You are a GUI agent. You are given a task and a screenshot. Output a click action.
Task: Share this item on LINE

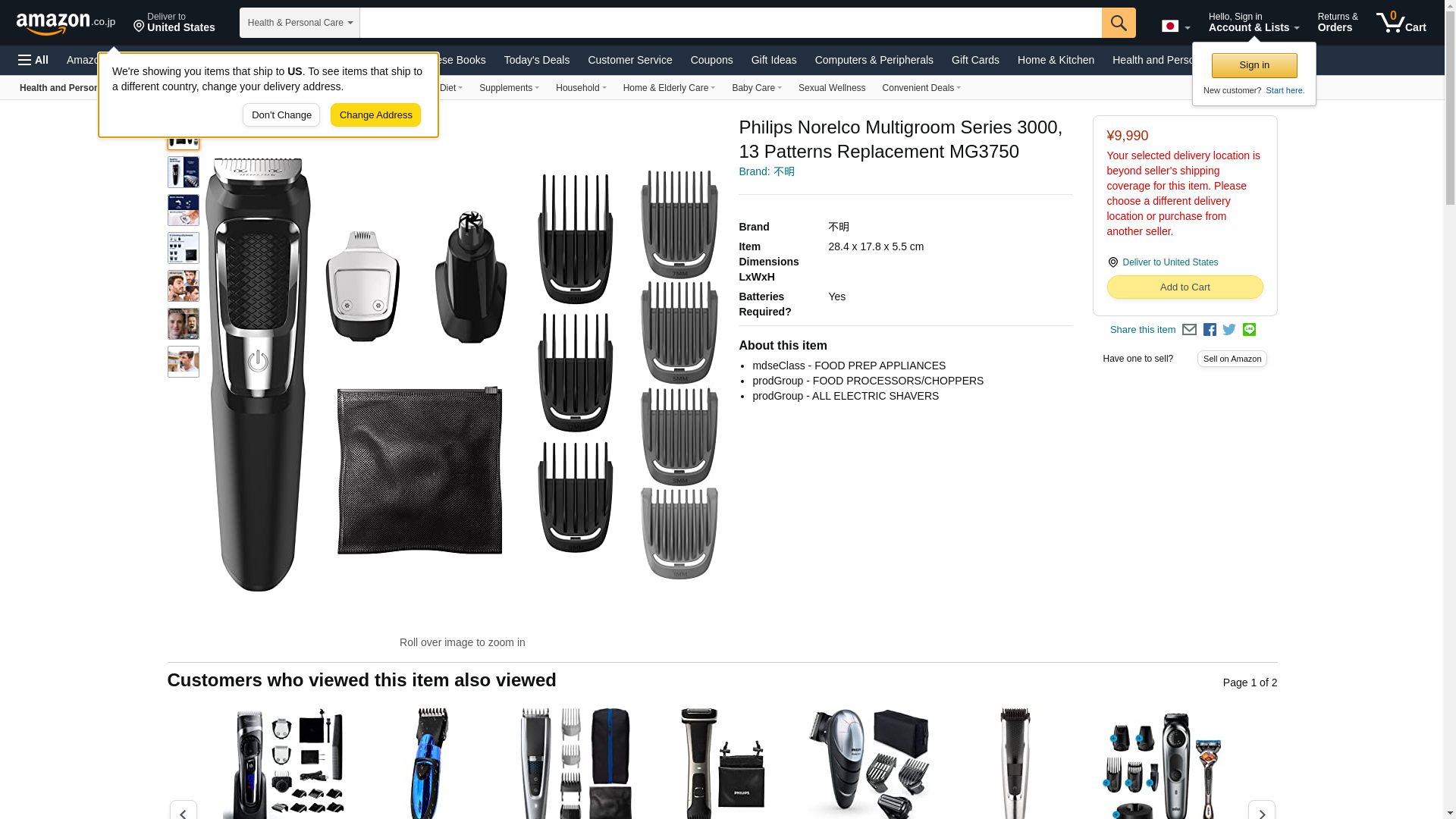point(1249,330)
